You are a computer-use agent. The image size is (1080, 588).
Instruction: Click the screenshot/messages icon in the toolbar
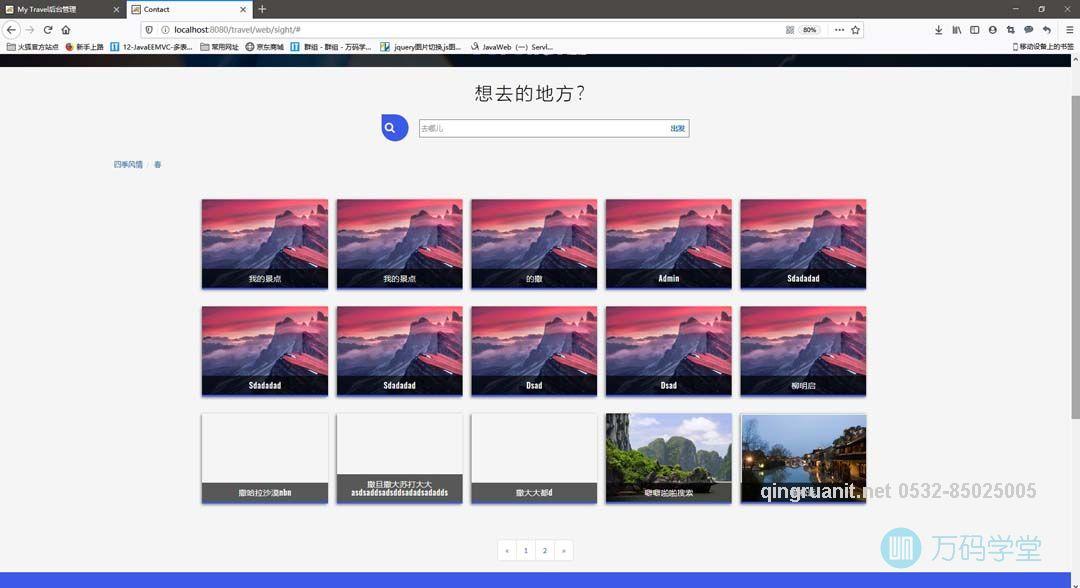point(1028,29)
